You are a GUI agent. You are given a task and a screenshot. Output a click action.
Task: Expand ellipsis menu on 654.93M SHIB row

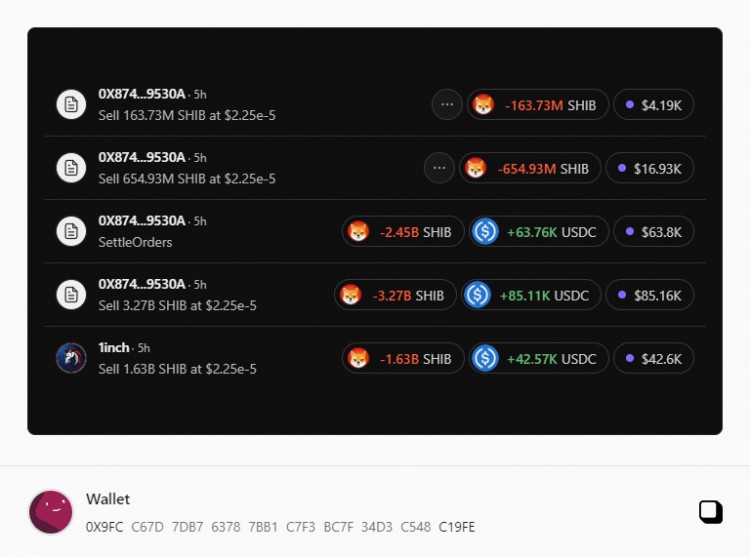439,168
